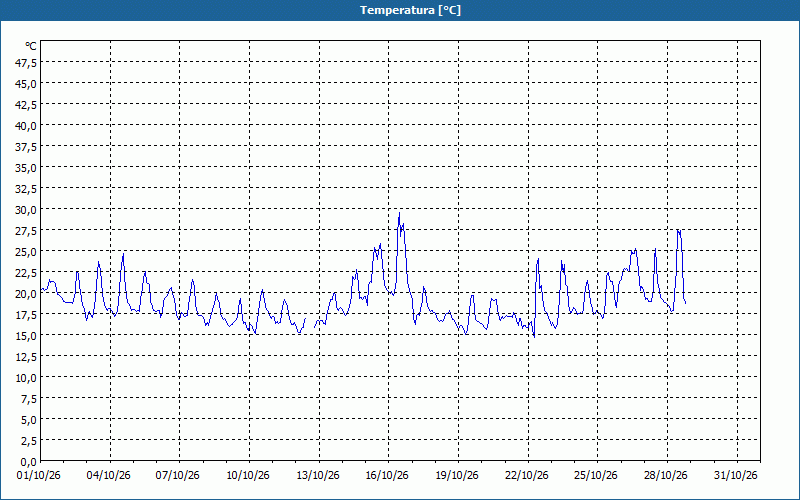Click the 32,5 y-axis label

pyautogui.click(x=27, y=189)
